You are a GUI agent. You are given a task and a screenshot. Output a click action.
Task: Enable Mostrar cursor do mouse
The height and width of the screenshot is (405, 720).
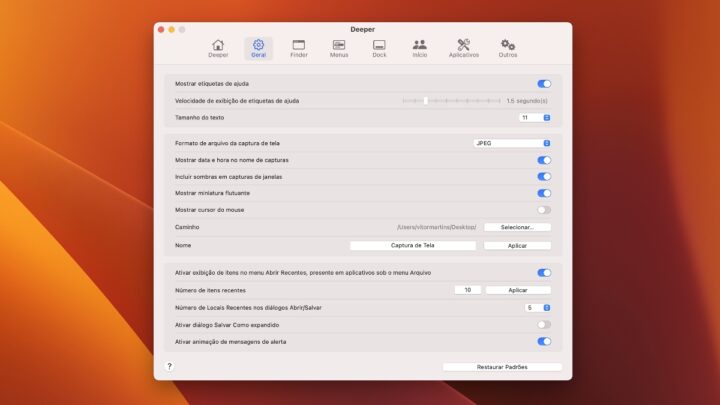point(544,210)
